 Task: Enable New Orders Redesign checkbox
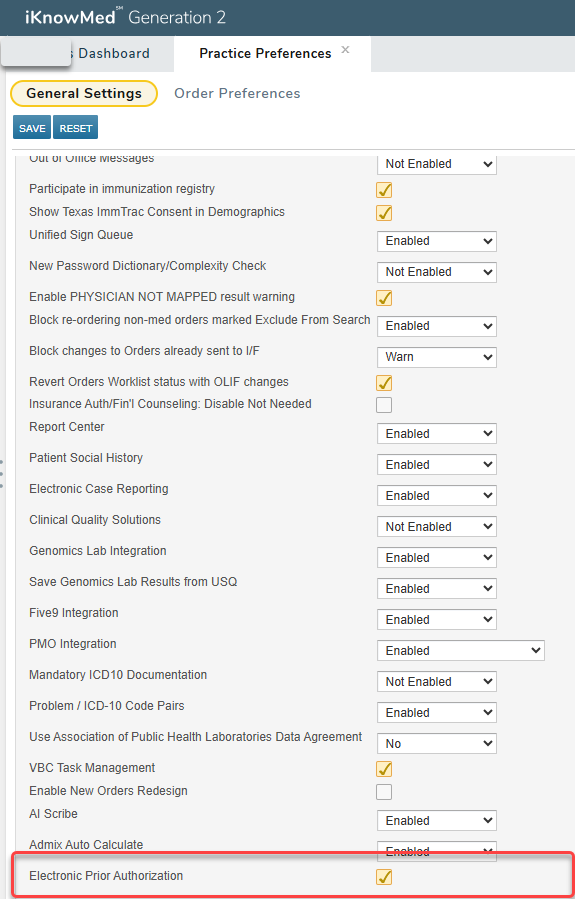pyautogui.click(x=384, y=792)
